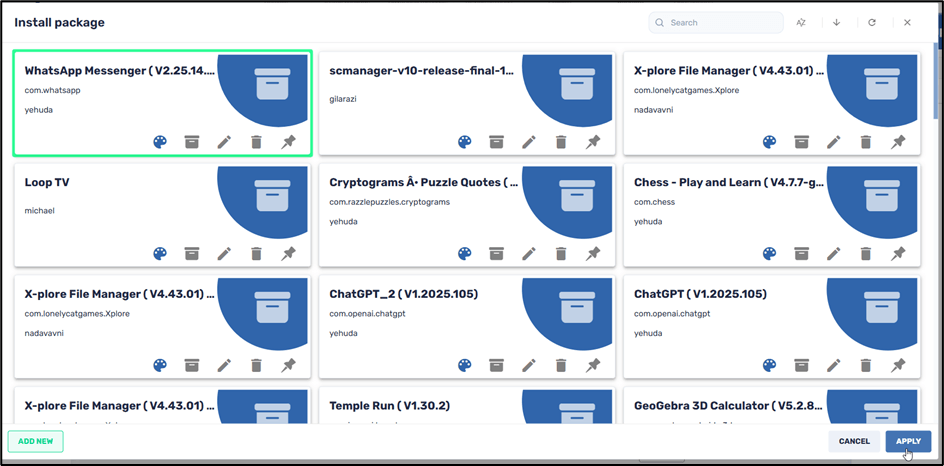This screenshot has width=944, height=466.
Task: Click the pencil icon on Chess - Play and Learn card
Action: (834, 254)
